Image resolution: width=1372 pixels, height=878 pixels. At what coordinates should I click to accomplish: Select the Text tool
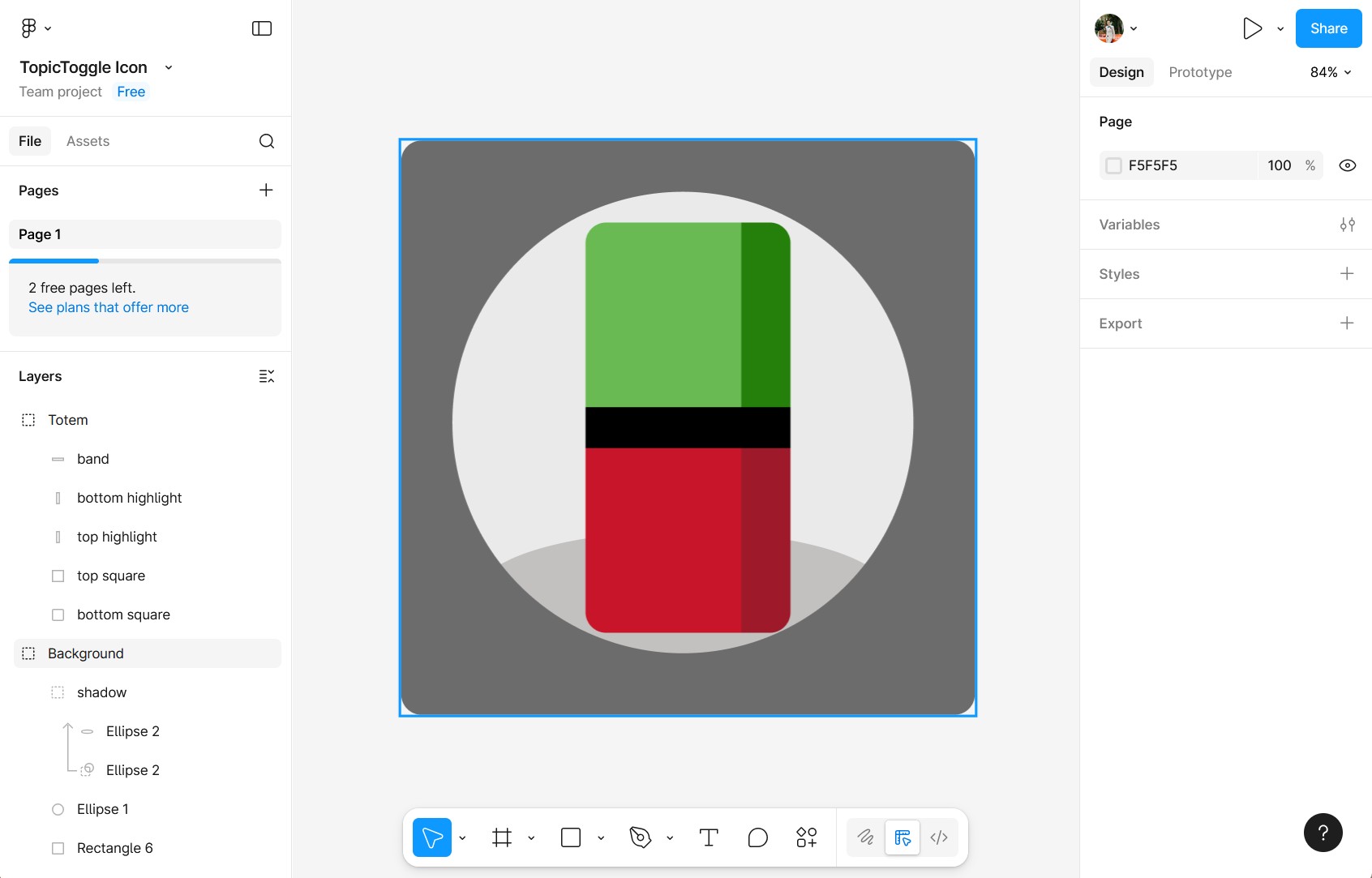[708, 837]
